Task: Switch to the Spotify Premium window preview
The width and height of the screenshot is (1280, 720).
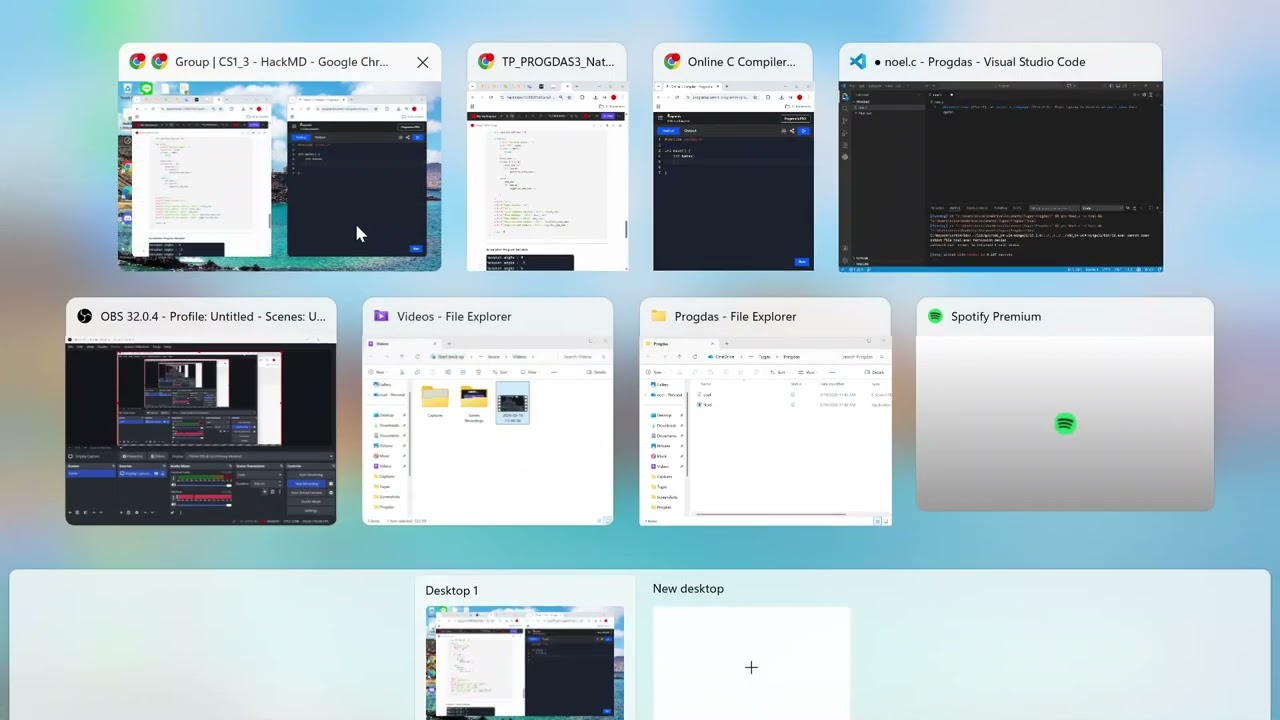Action: (1065, 424)
